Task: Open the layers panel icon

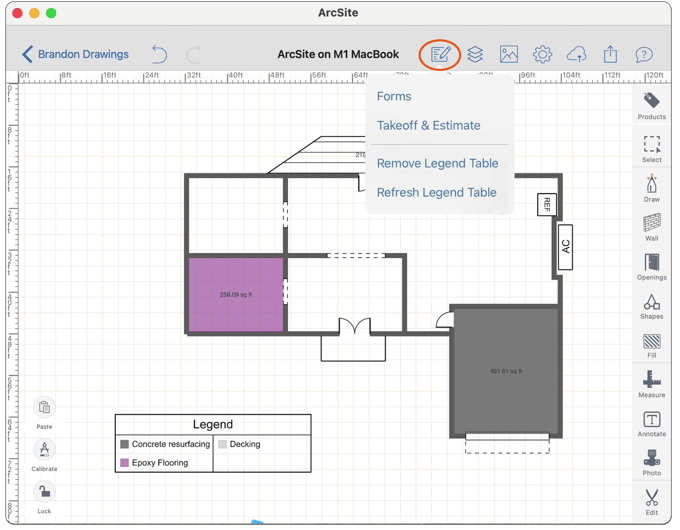Action: [x=475, y=54]
